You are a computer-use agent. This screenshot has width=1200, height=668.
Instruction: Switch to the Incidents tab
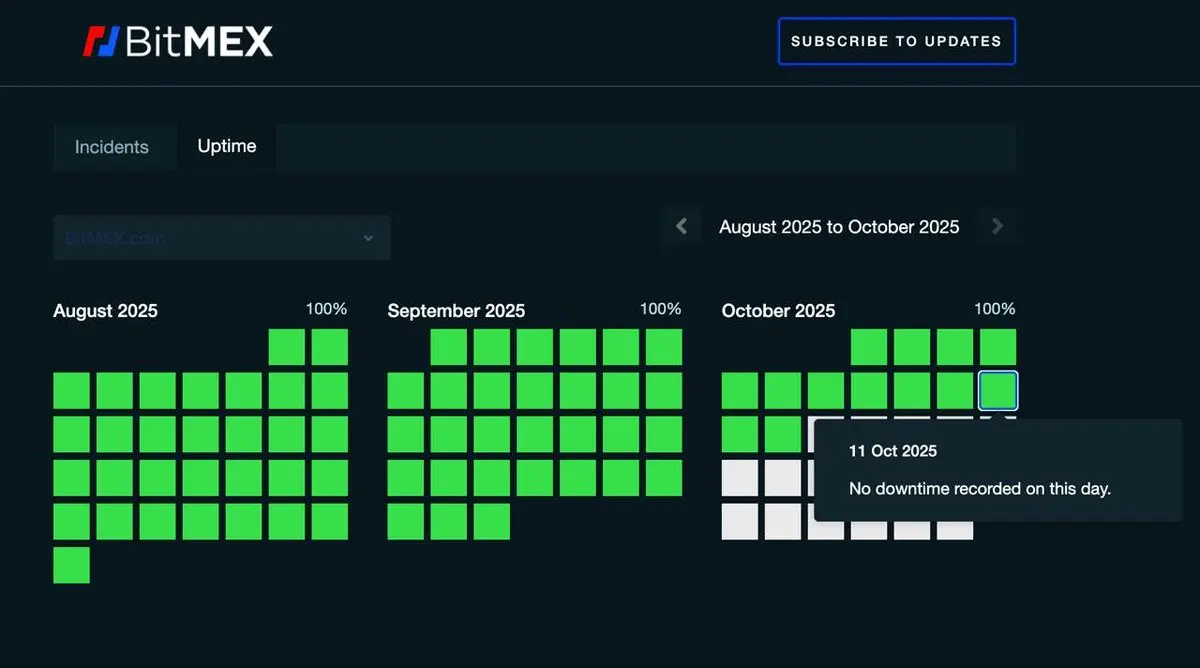[112, 147]
